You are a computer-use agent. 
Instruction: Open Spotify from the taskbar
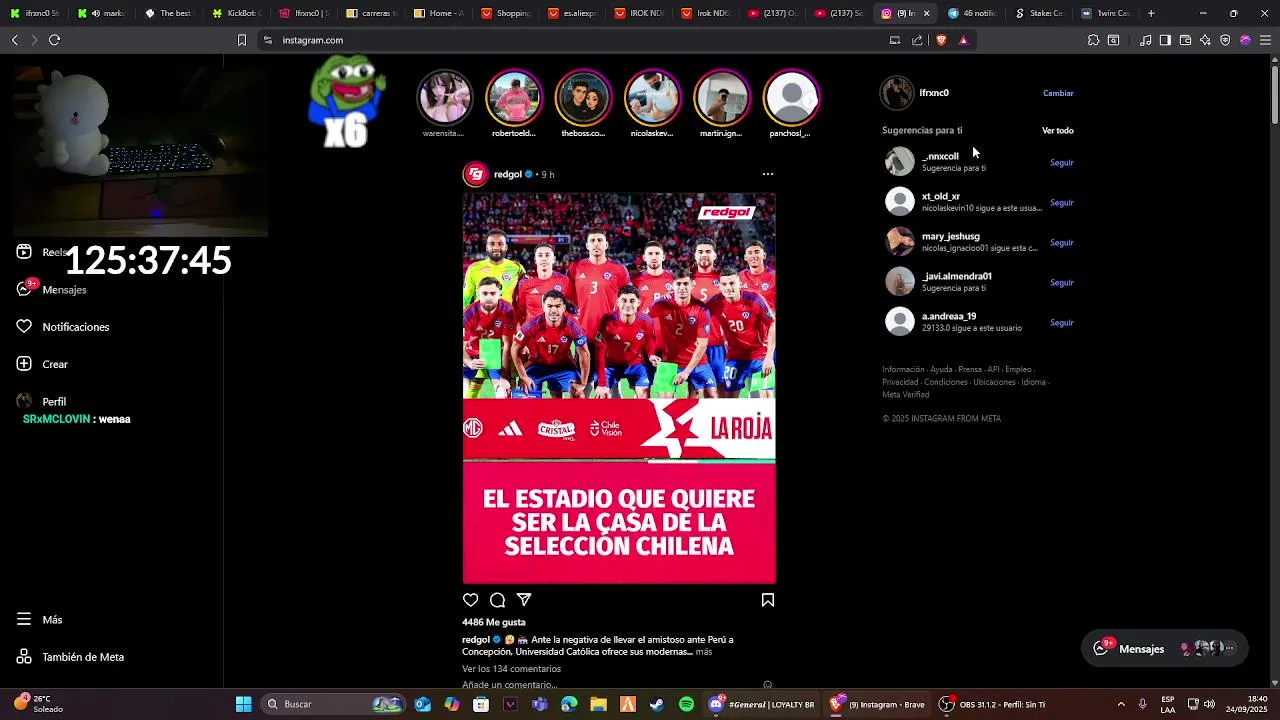686,704
